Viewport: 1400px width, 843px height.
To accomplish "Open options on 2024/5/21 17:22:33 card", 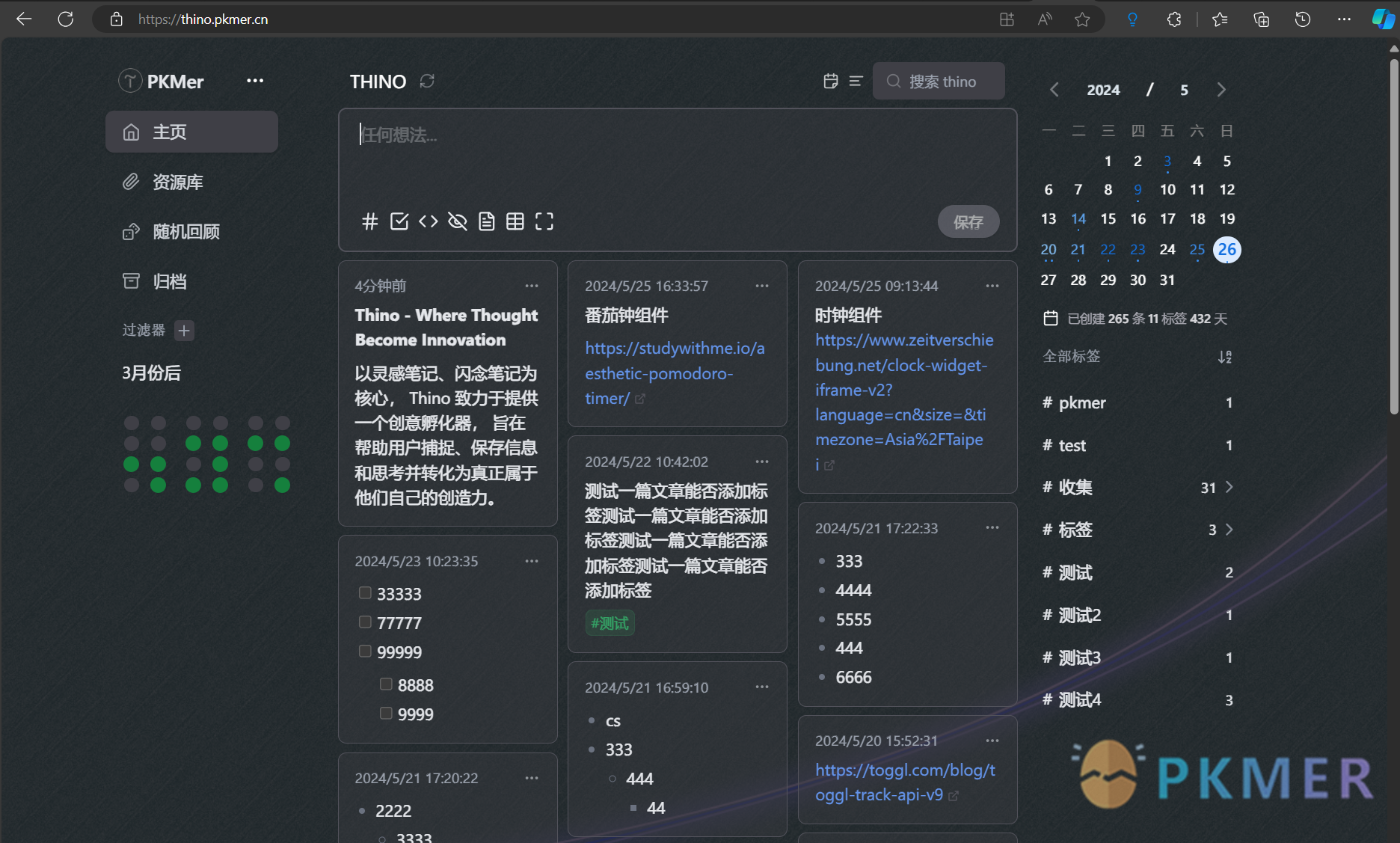I will [x=992, y=528].
